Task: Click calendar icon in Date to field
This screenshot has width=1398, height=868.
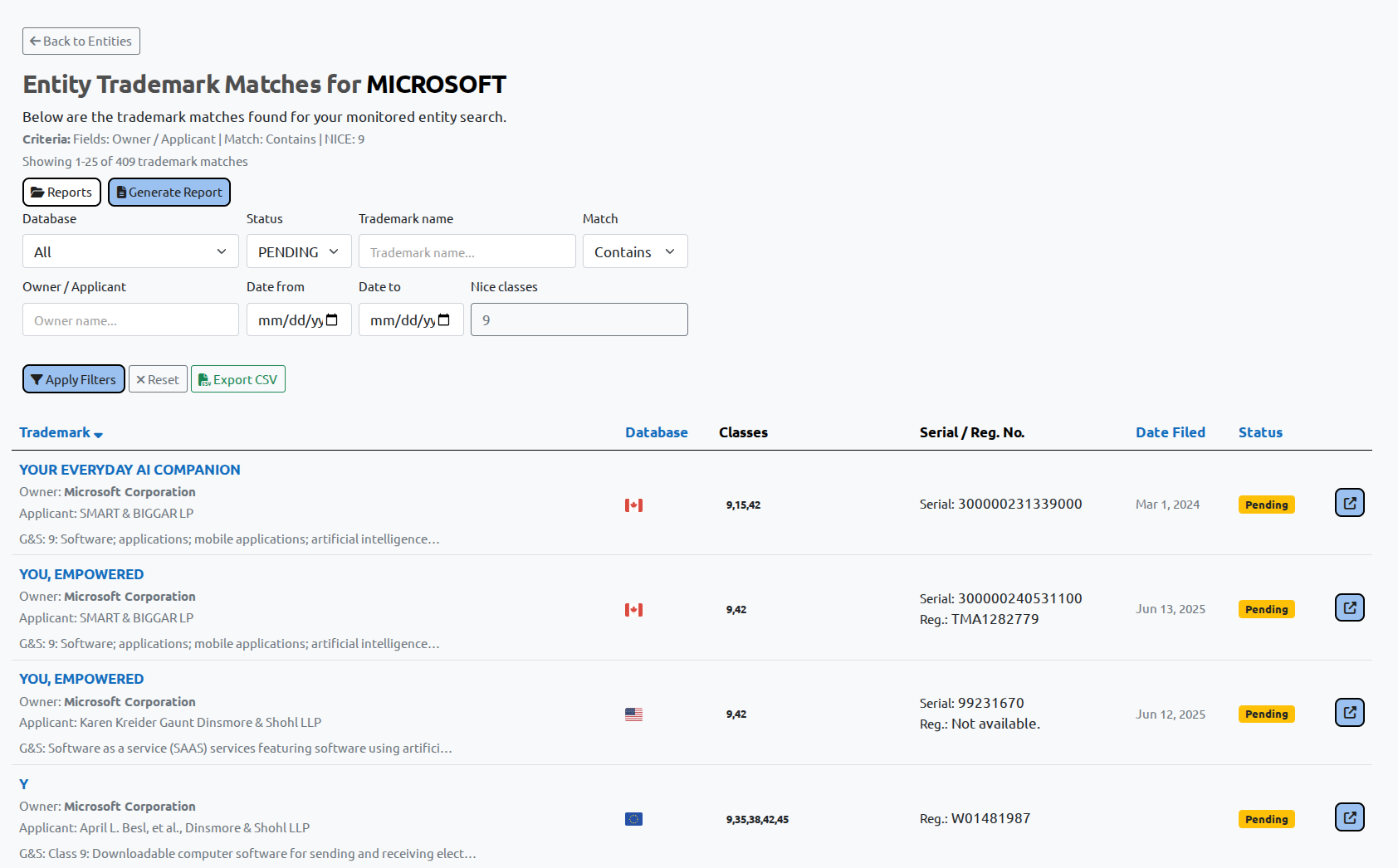Action: [x=444, y=319]
